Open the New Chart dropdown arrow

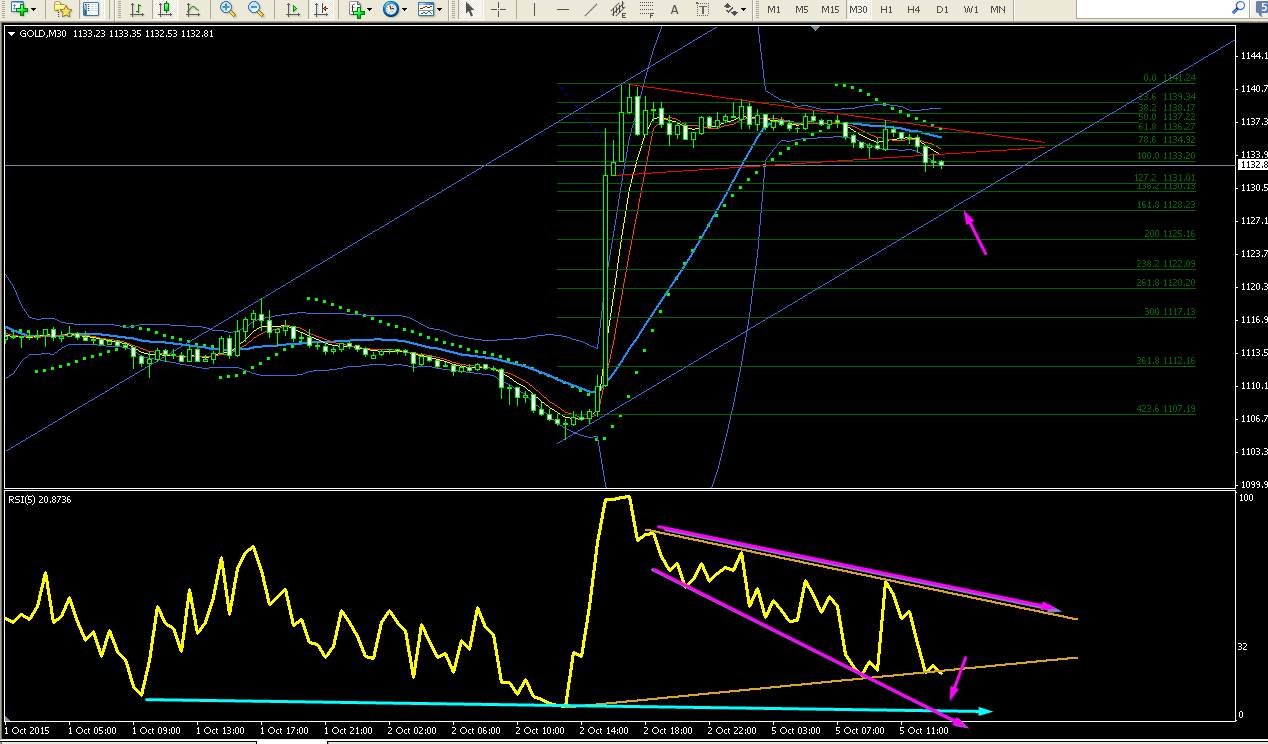35,10
